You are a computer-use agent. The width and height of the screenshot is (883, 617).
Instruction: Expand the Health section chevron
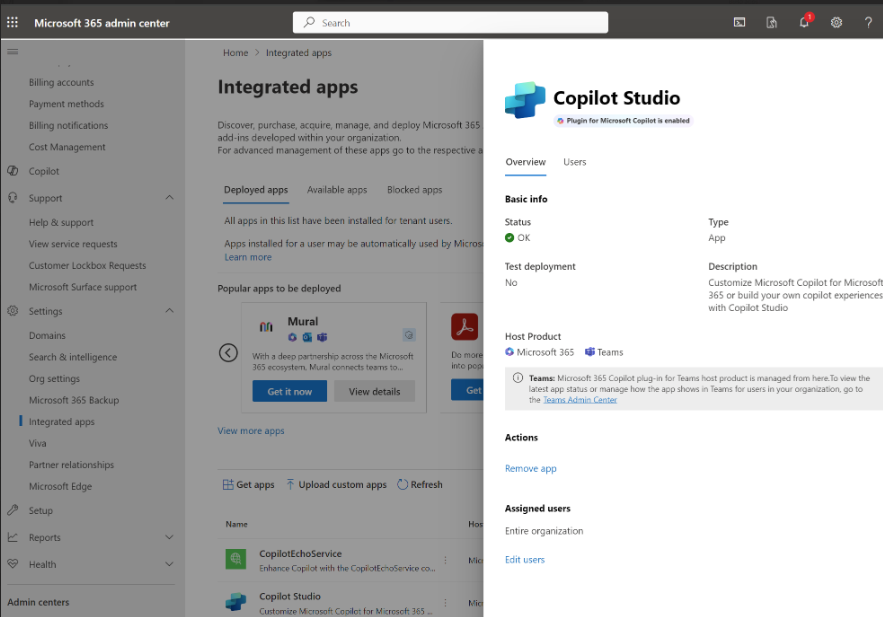[x=170, y=564]
